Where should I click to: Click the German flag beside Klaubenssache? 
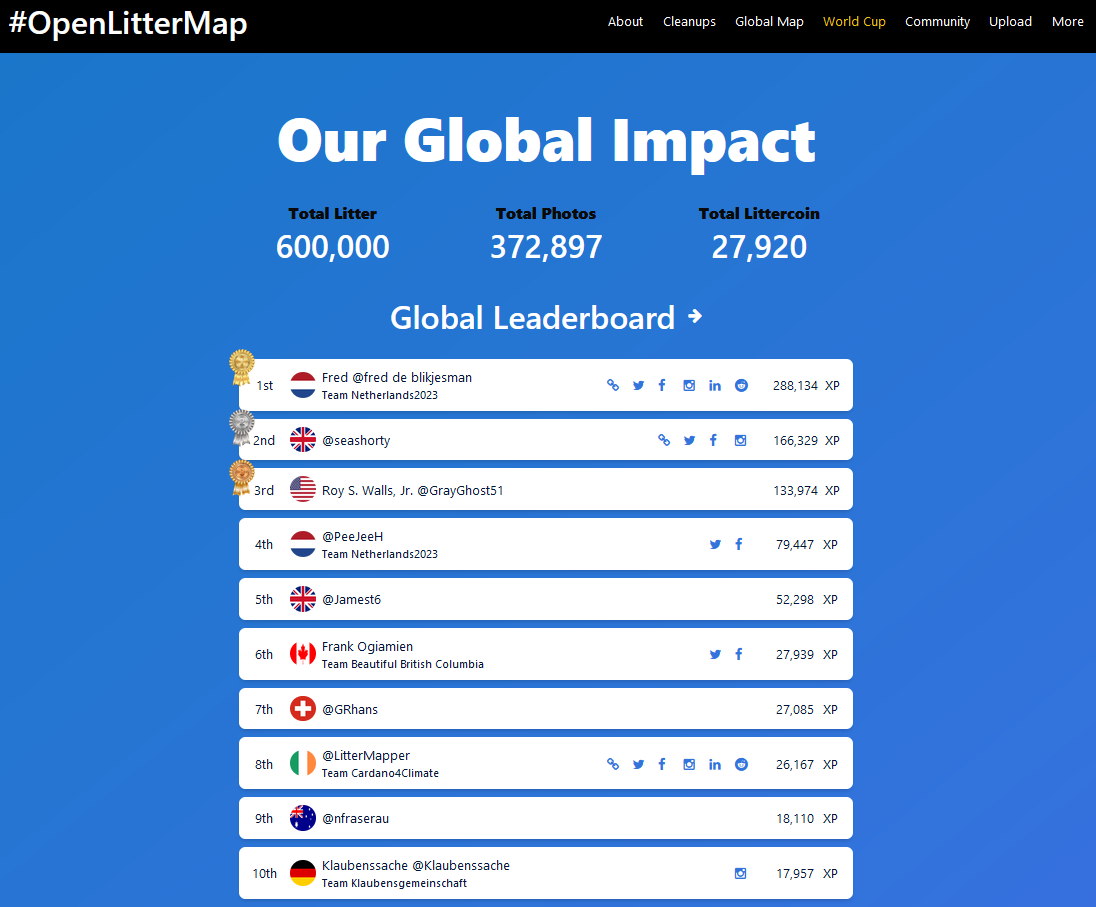pos(303,873)
